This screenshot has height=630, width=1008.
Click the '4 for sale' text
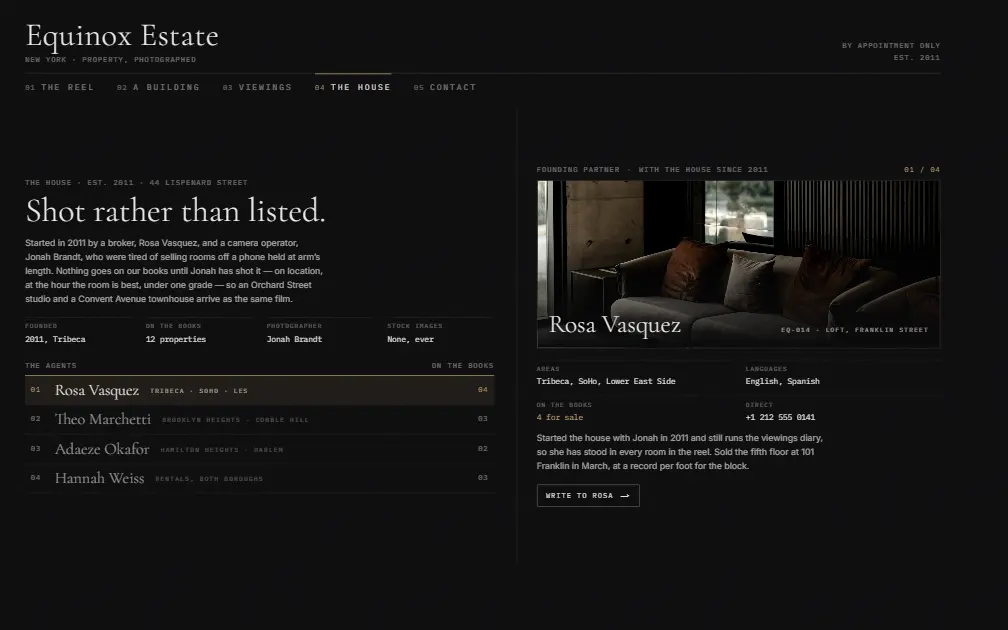tap(560, 417)
